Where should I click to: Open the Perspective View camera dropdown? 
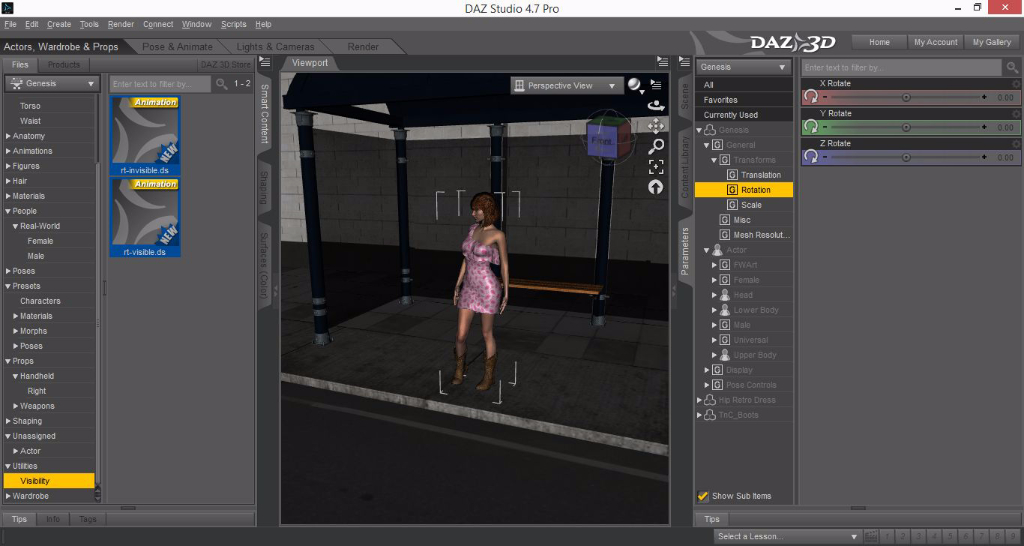tap(566, 86)
